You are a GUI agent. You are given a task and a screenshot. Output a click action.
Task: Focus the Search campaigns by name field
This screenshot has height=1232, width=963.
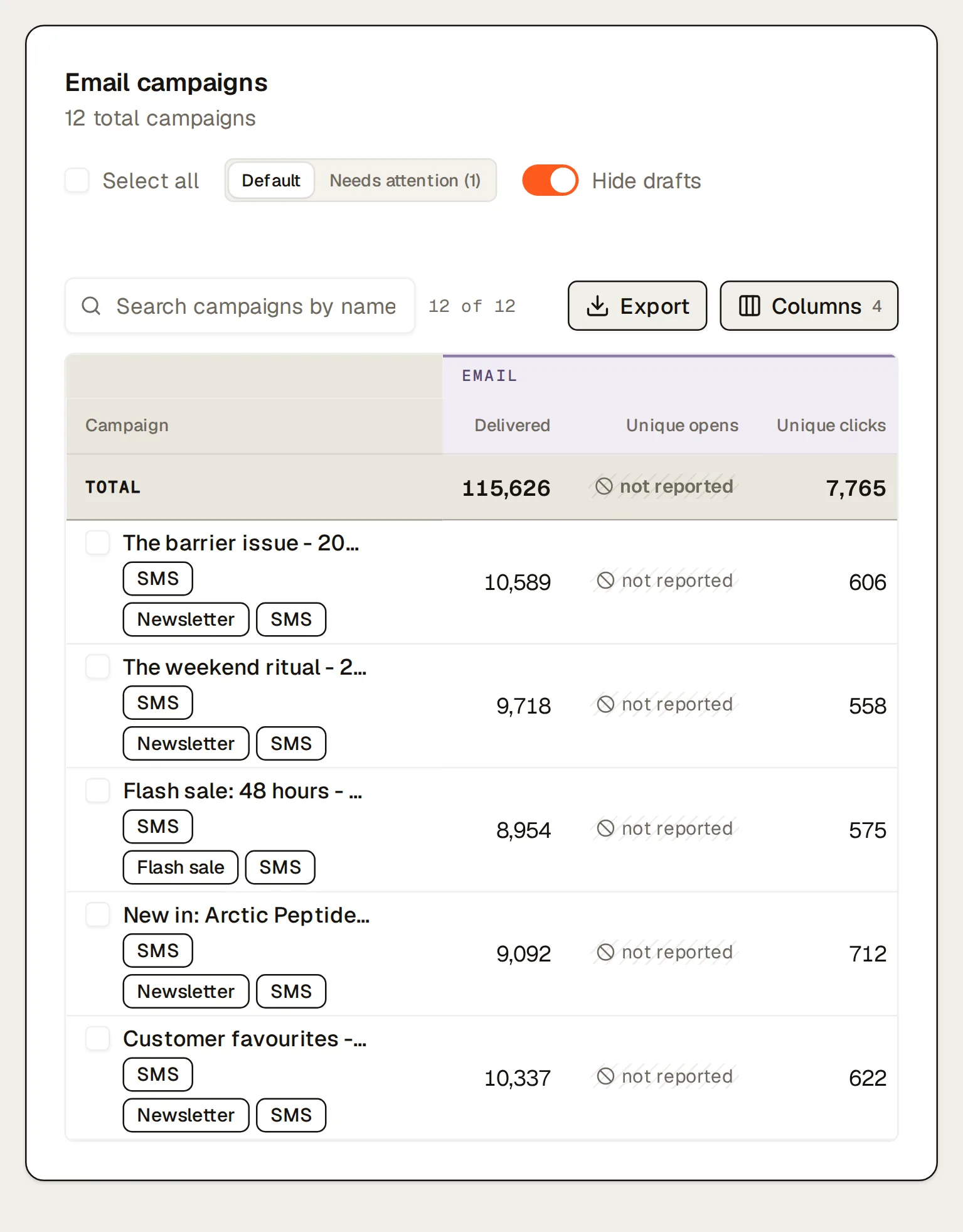coord(240,306)
